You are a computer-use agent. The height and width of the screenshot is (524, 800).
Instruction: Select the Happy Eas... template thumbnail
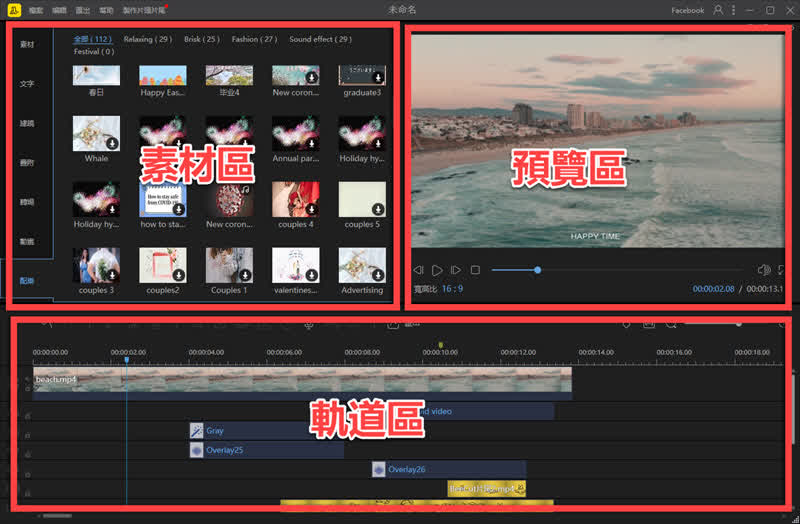(x=163, y=76)
